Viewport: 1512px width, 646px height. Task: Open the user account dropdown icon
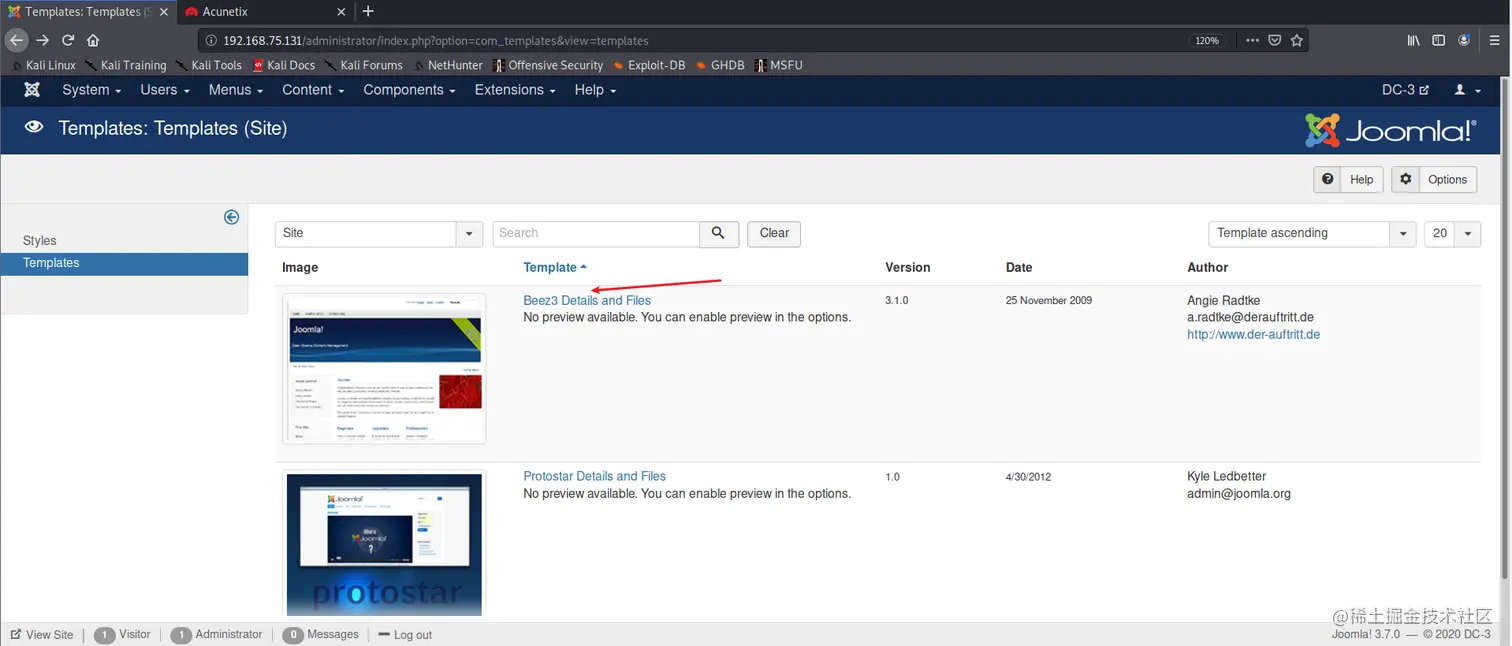pos(1467,90)
